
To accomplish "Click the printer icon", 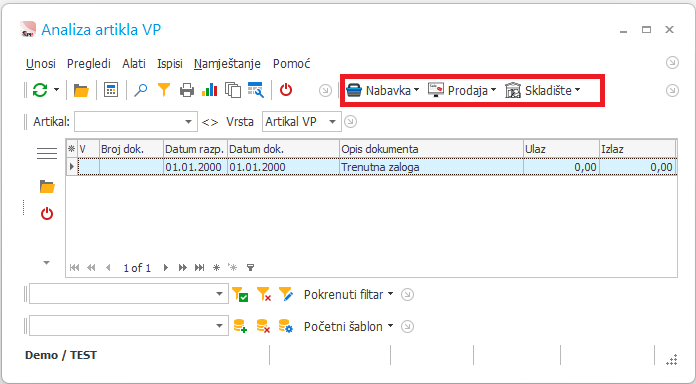I will click(187, 91).
